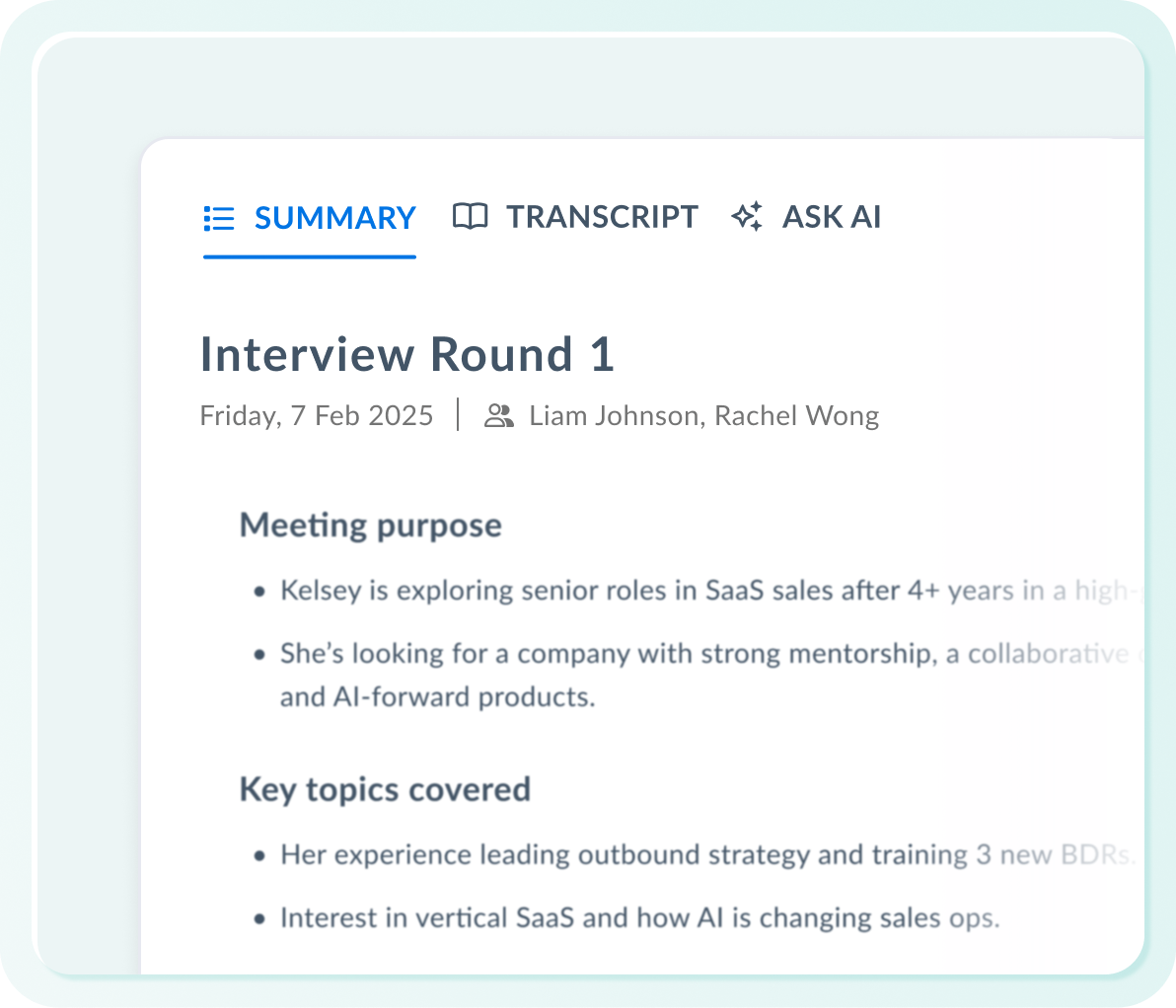
Task: Click the date Friday, 7 Feb 2025
Action: (317, 416)
